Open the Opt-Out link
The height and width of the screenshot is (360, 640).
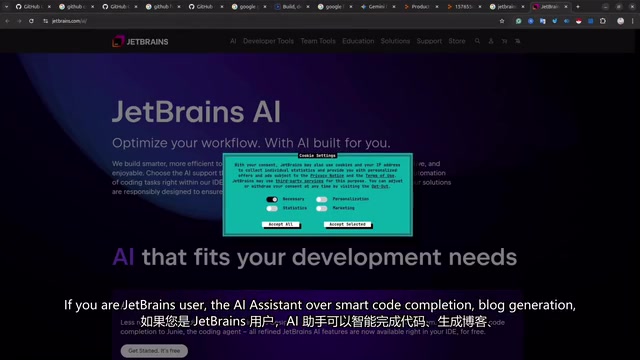[380, 186]
